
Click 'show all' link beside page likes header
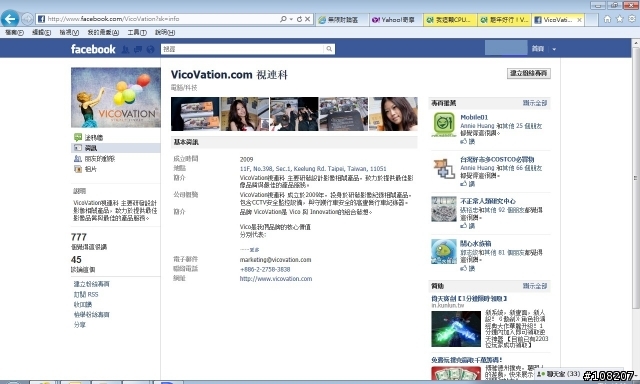535,103
